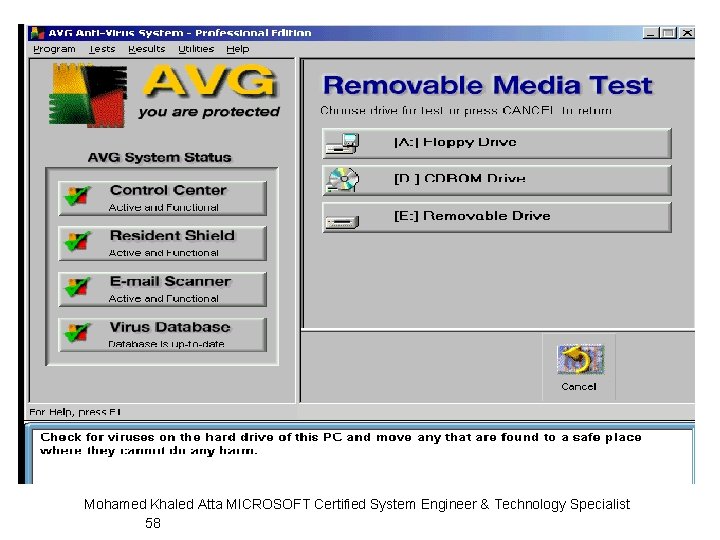Viewport: 720px width, 540px height.
Task: Open the Program menu
Action: click(x=54, y=49)
